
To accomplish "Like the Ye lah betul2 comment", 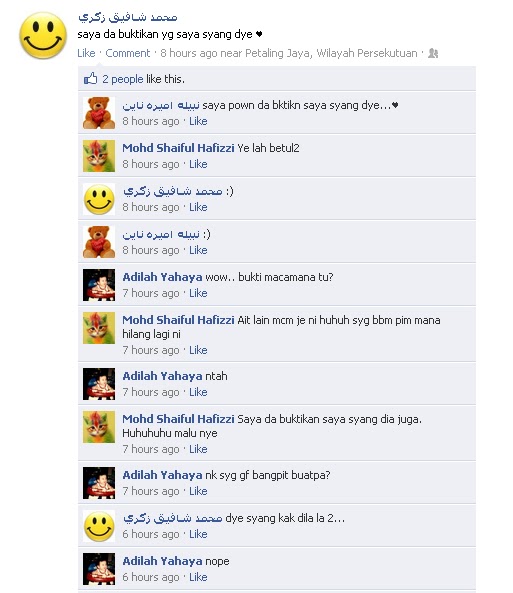I will (198, 164).
